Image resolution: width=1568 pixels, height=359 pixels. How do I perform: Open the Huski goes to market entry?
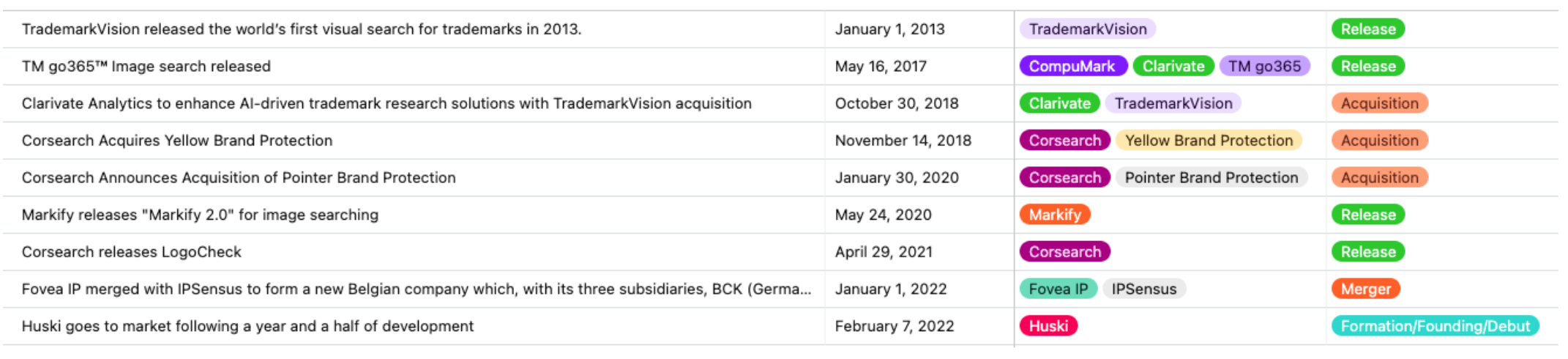point(247,326)
